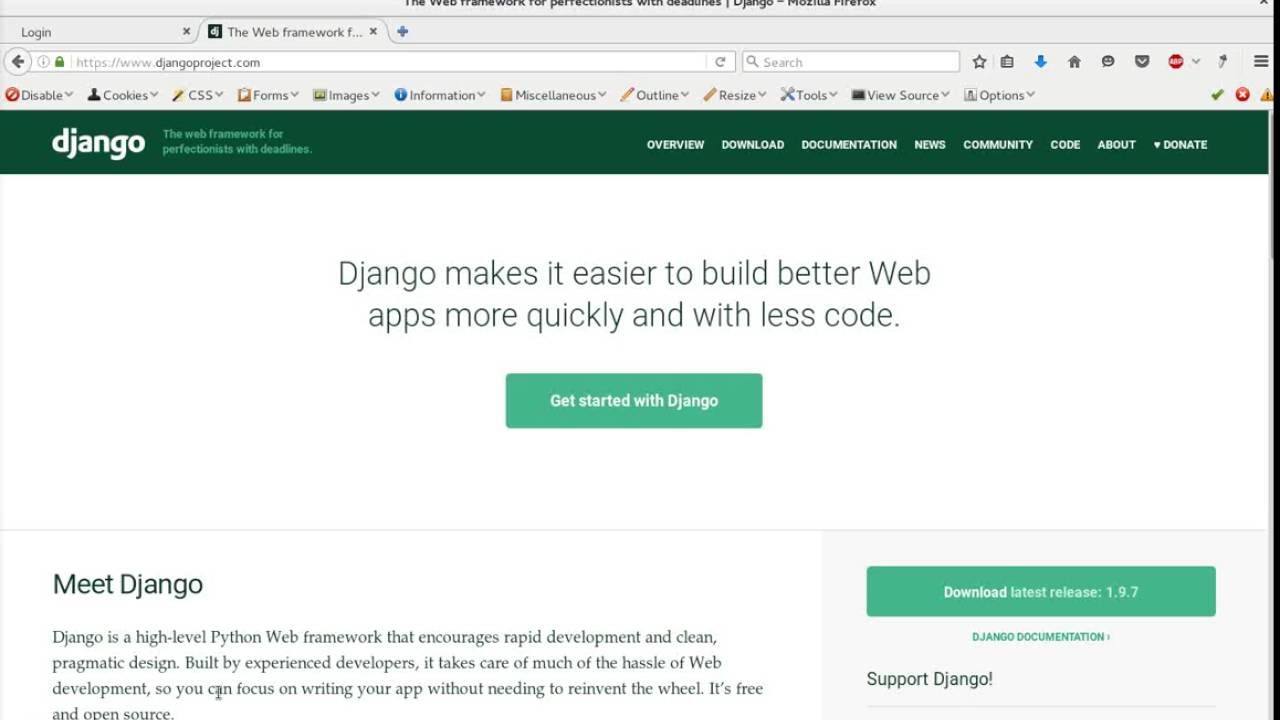Expand the Outline dropdown

click(x=654, y=95)
